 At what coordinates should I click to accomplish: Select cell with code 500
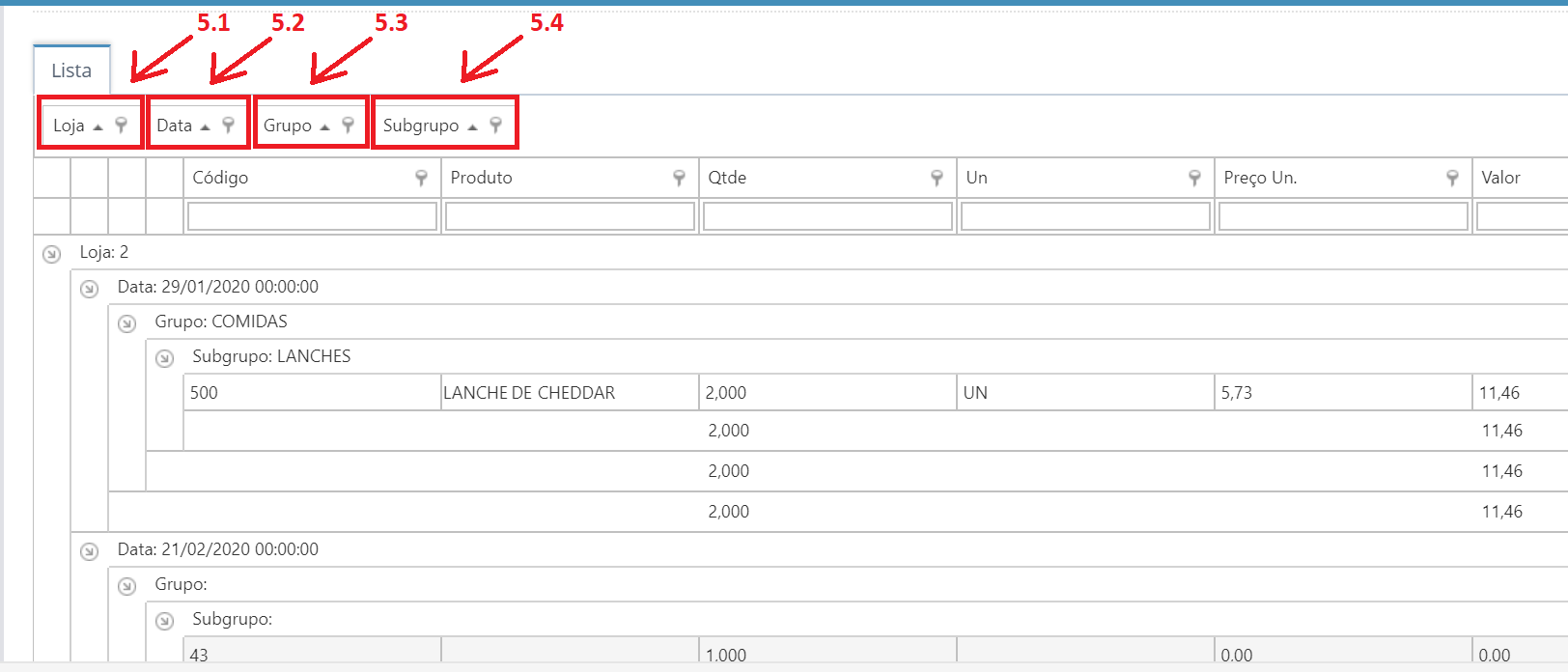[x=312, y=393]
